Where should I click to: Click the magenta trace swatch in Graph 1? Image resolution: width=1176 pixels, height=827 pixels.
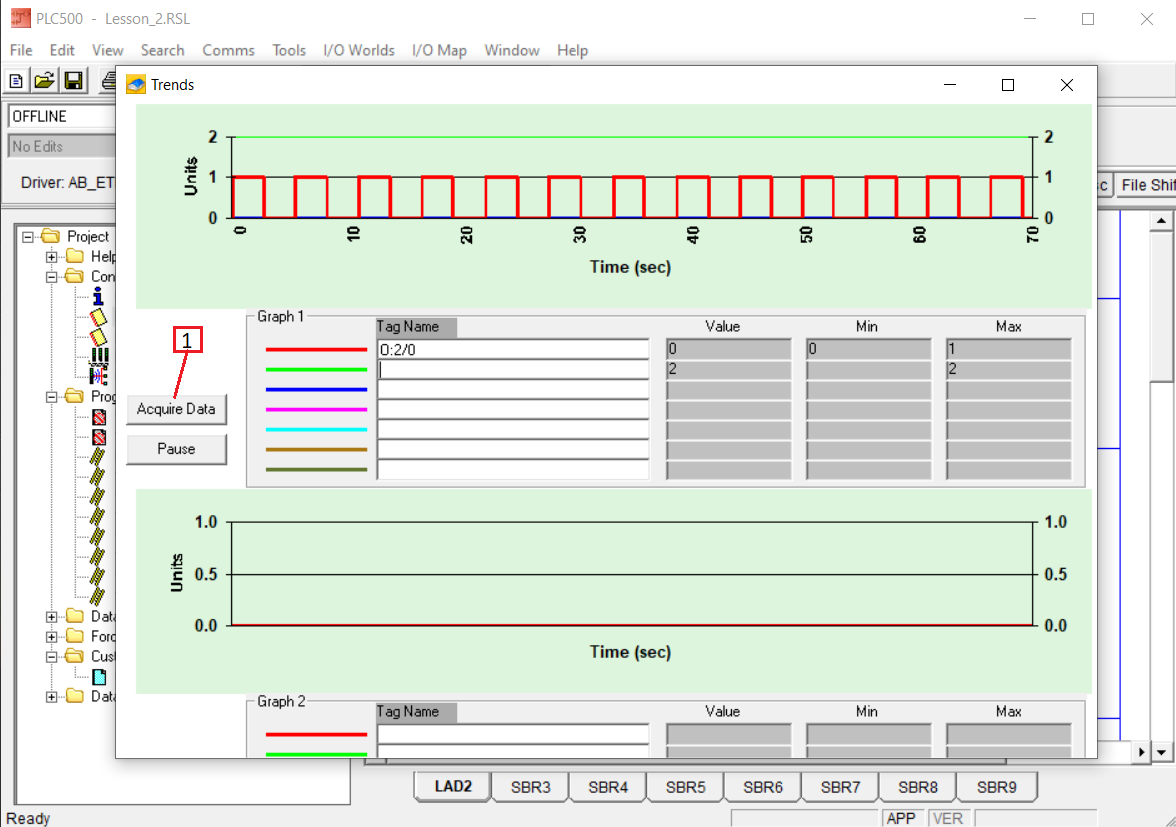[x=316, y=409]
